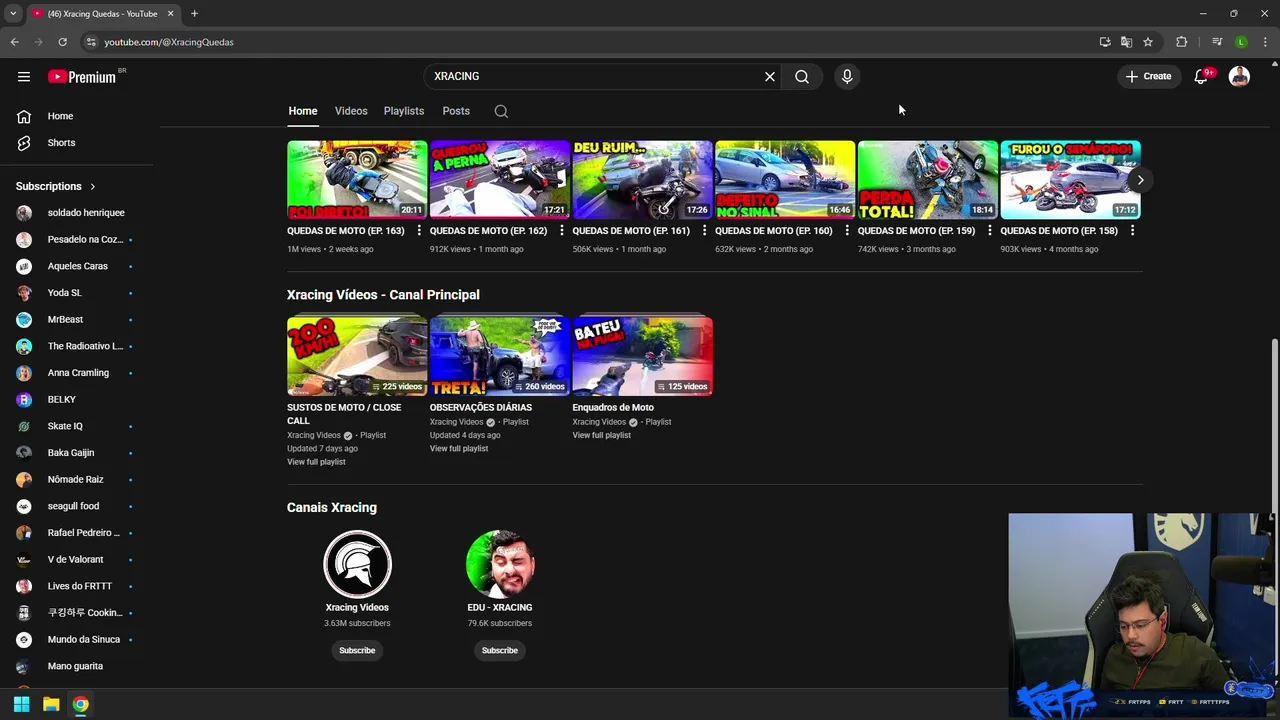
Task: Switch to the Videos channel tab
Action: pyautogui.click(x=351, y=111)
